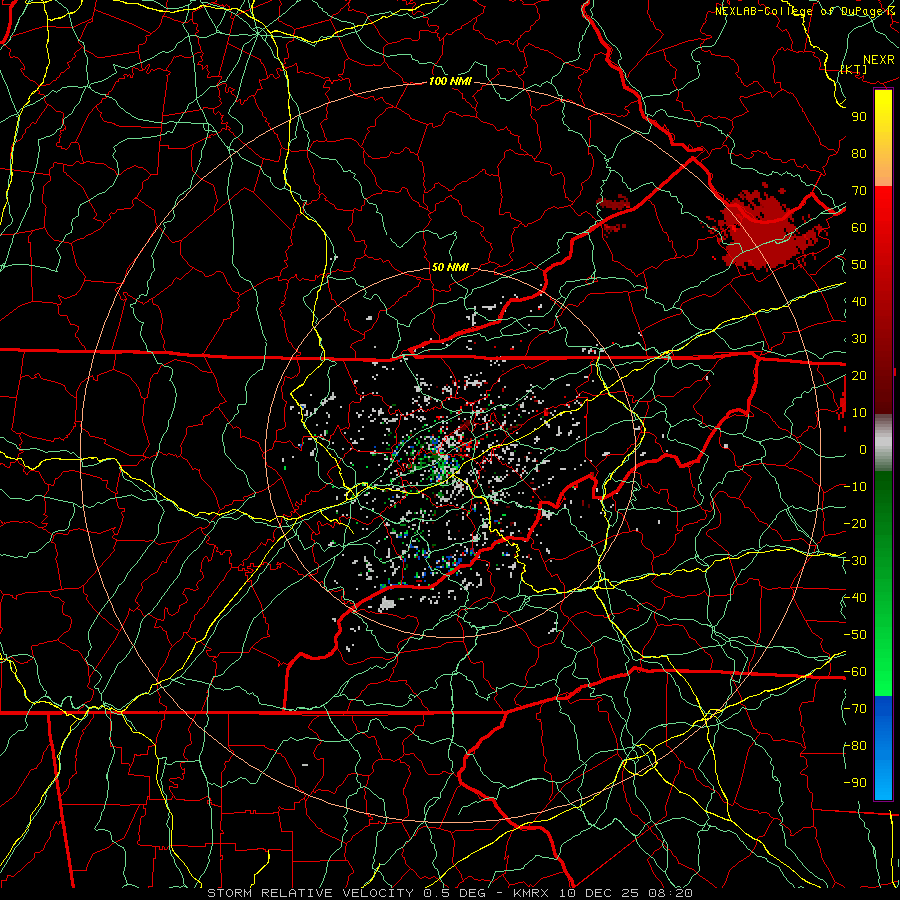The height and width of the screenshot is (900, 900).
Task: Click the "20" value on velocity scale
Action: (x=859, y=375)
